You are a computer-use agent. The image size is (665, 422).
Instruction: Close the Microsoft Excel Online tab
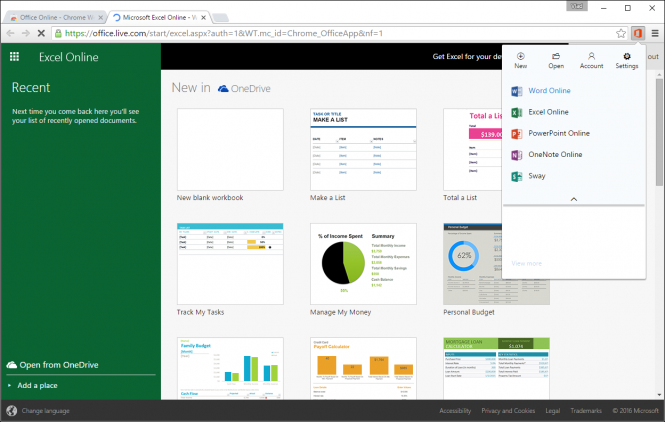point(204,17)
